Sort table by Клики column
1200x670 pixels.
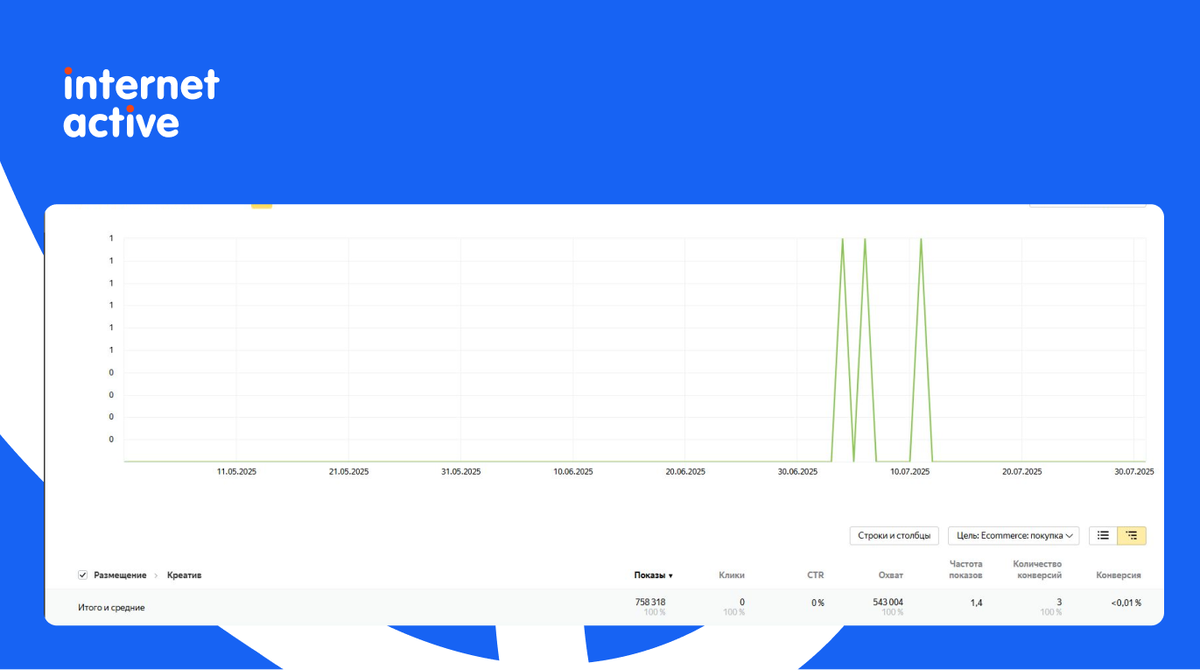click(731, 575)
